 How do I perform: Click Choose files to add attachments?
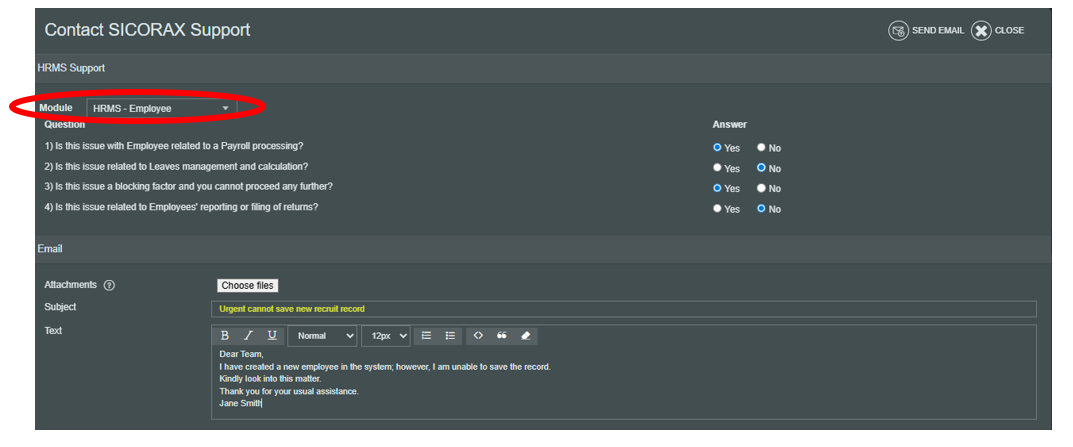[x=247, y=286]
